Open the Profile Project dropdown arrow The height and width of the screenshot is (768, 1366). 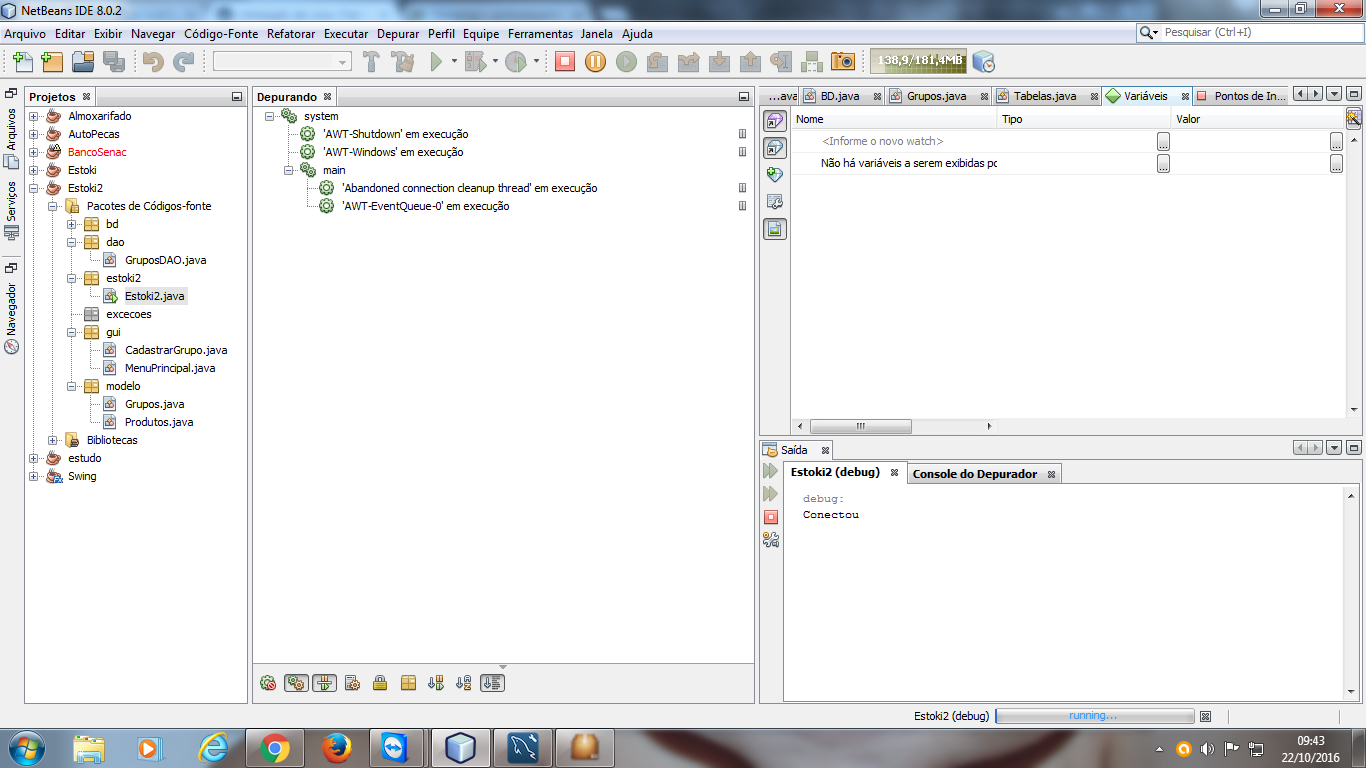(x=536, y=62)
